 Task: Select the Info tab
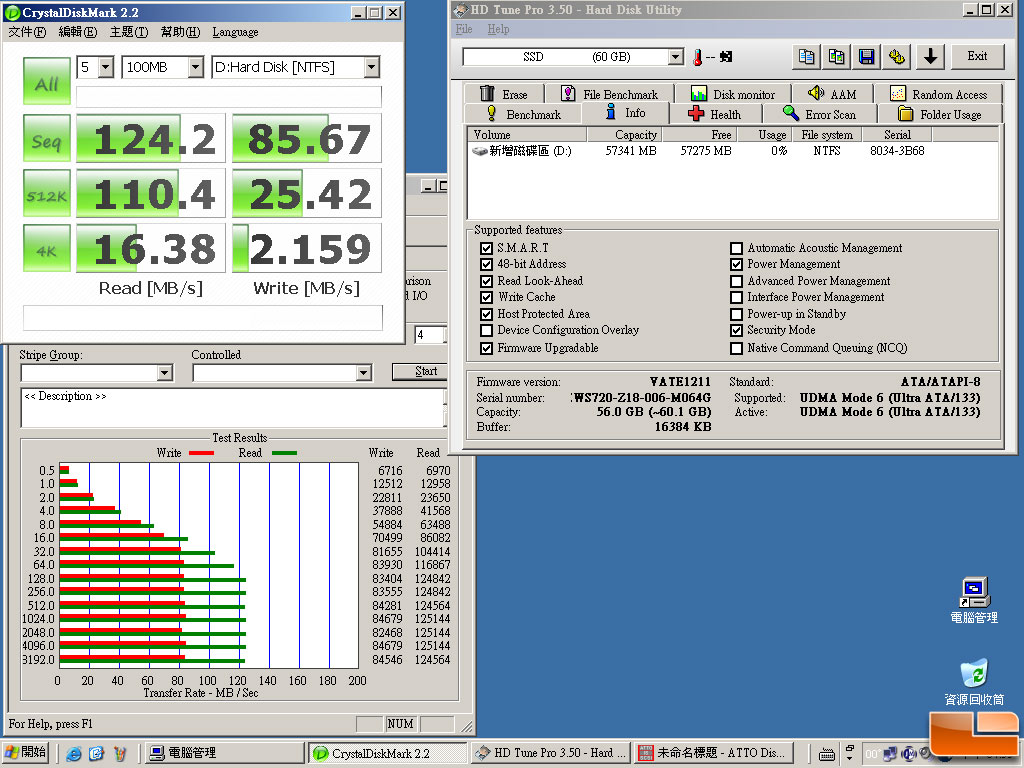coord(626,113)
